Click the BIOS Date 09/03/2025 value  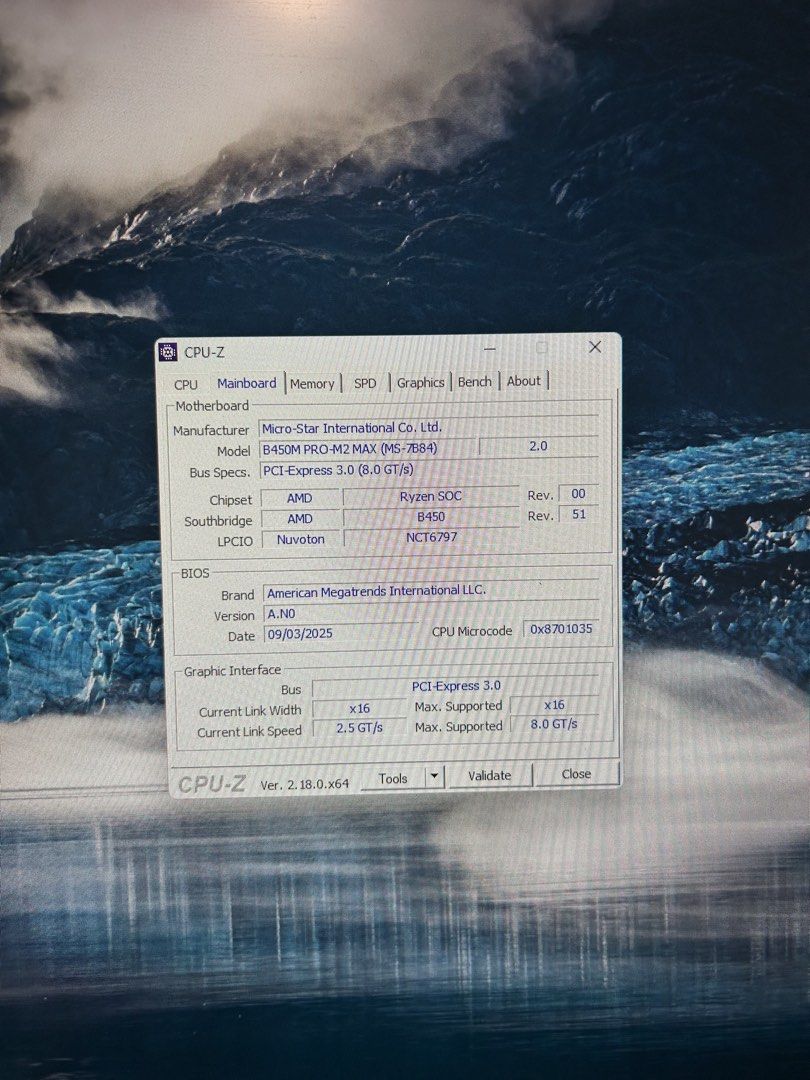click(x=340, y=634)
